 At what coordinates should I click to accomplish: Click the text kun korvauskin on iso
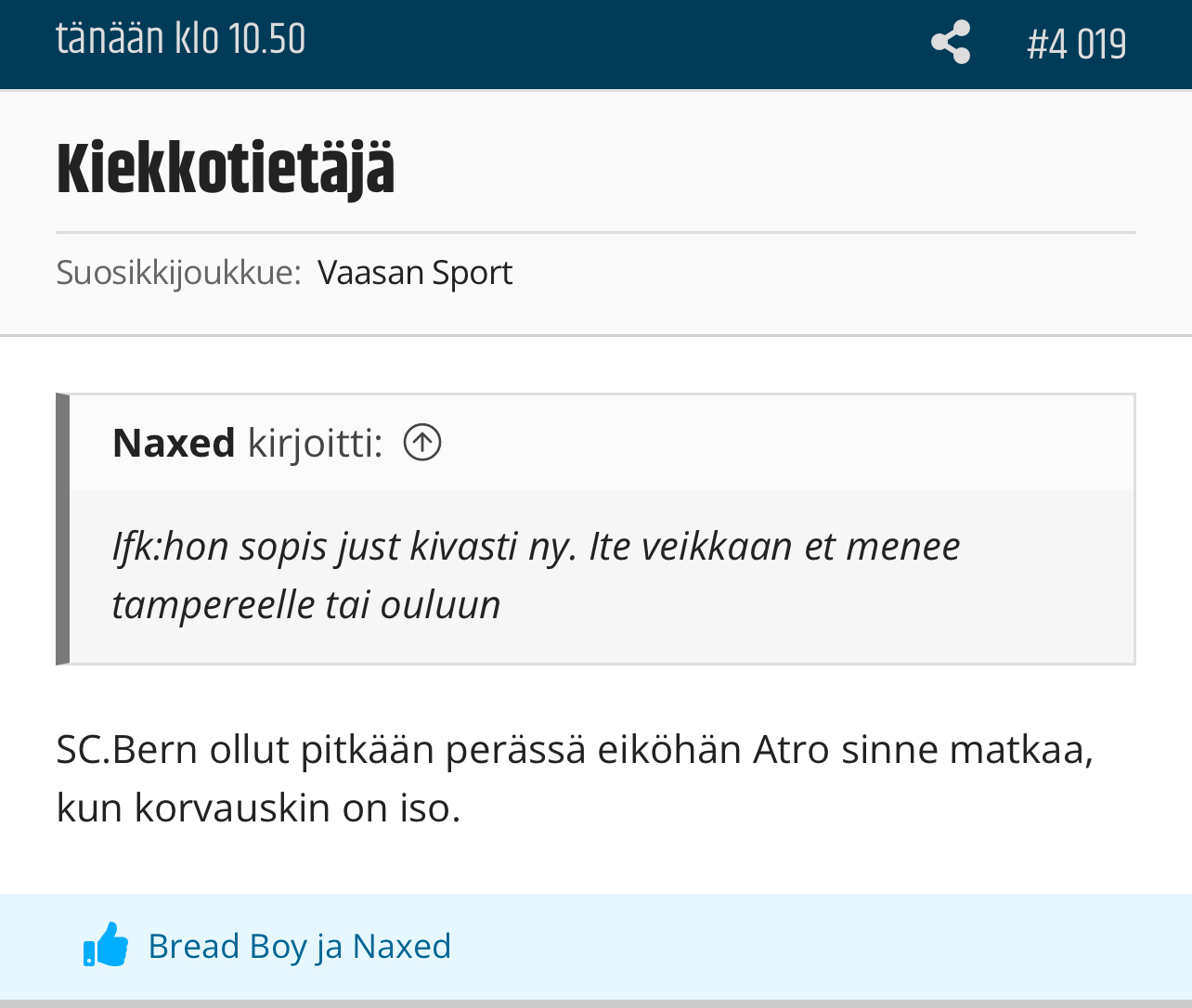pyautogui.click(x=258, y=808)
